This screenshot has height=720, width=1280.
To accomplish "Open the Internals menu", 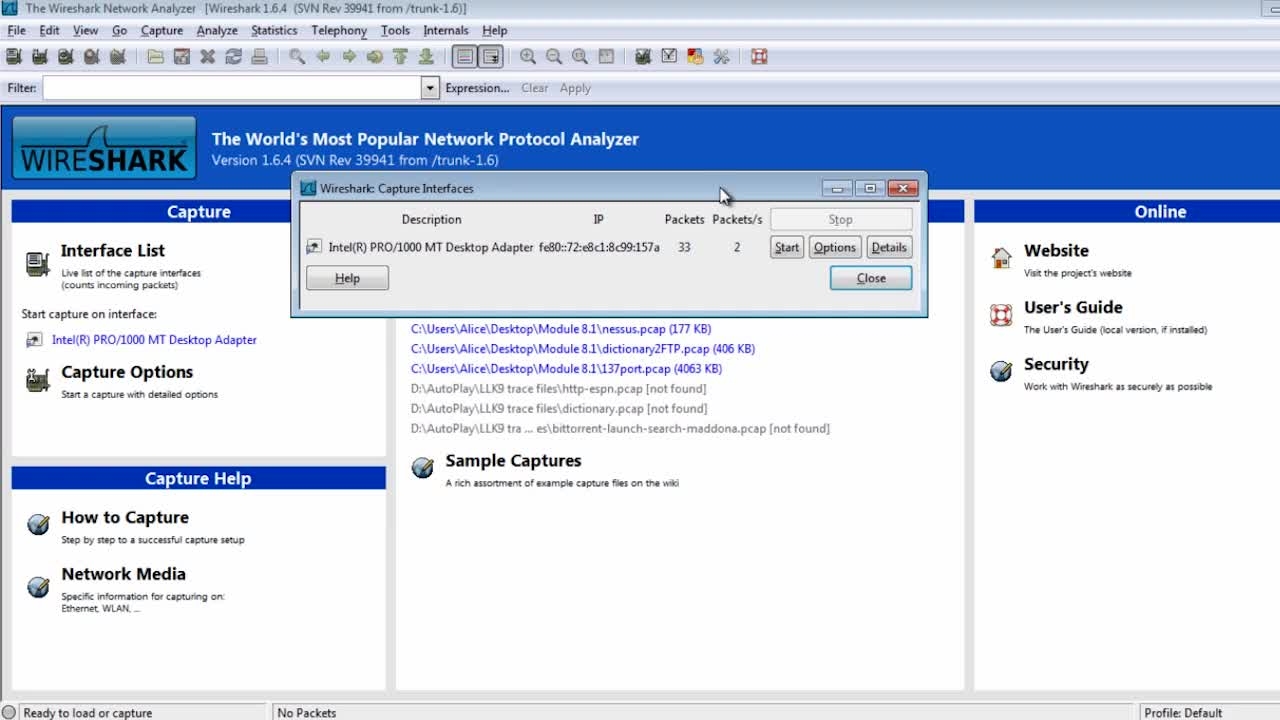I will pyautogui.click(x=446, y=30).
